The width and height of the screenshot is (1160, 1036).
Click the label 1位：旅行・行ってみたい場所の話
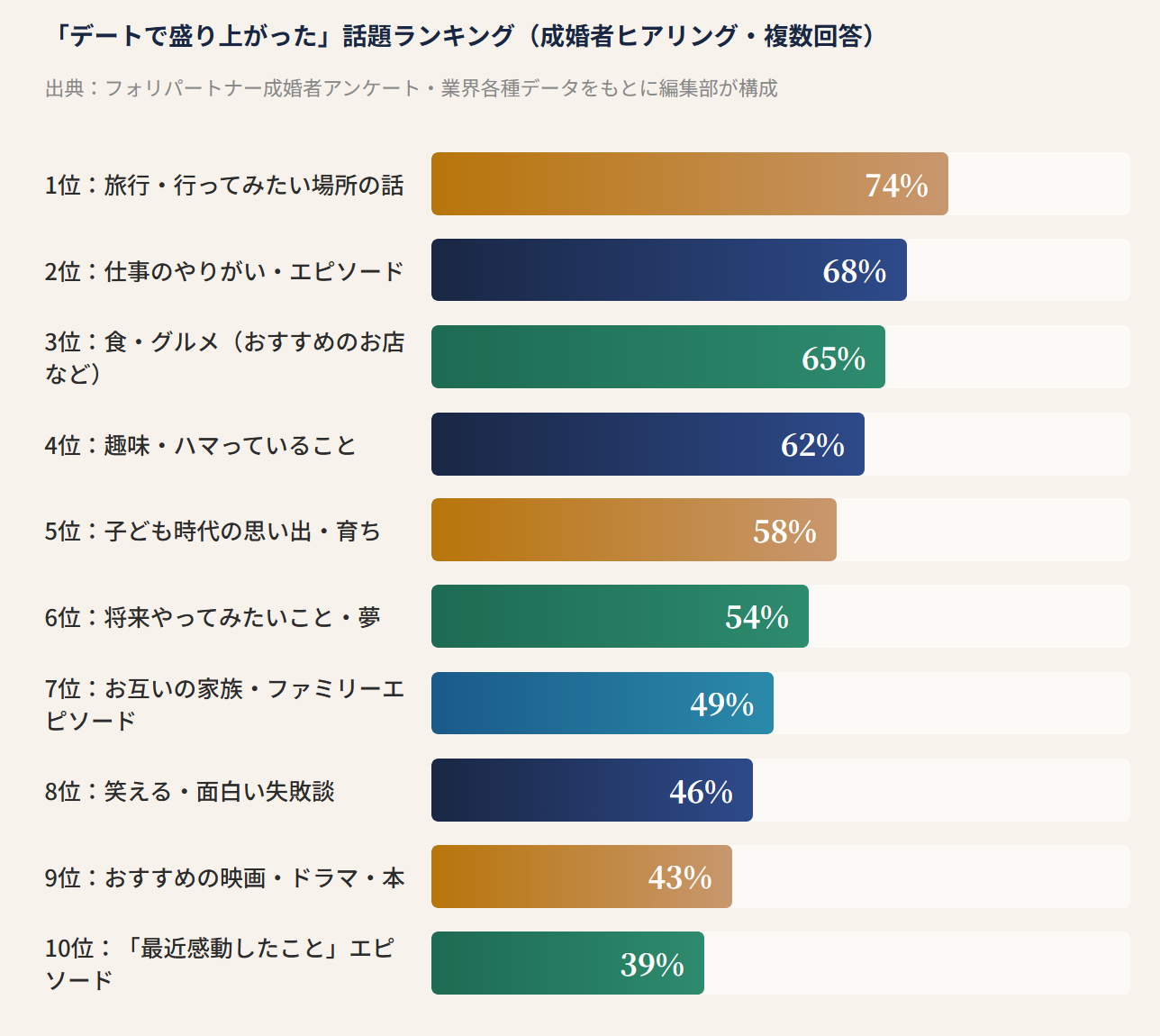(224, 185)
